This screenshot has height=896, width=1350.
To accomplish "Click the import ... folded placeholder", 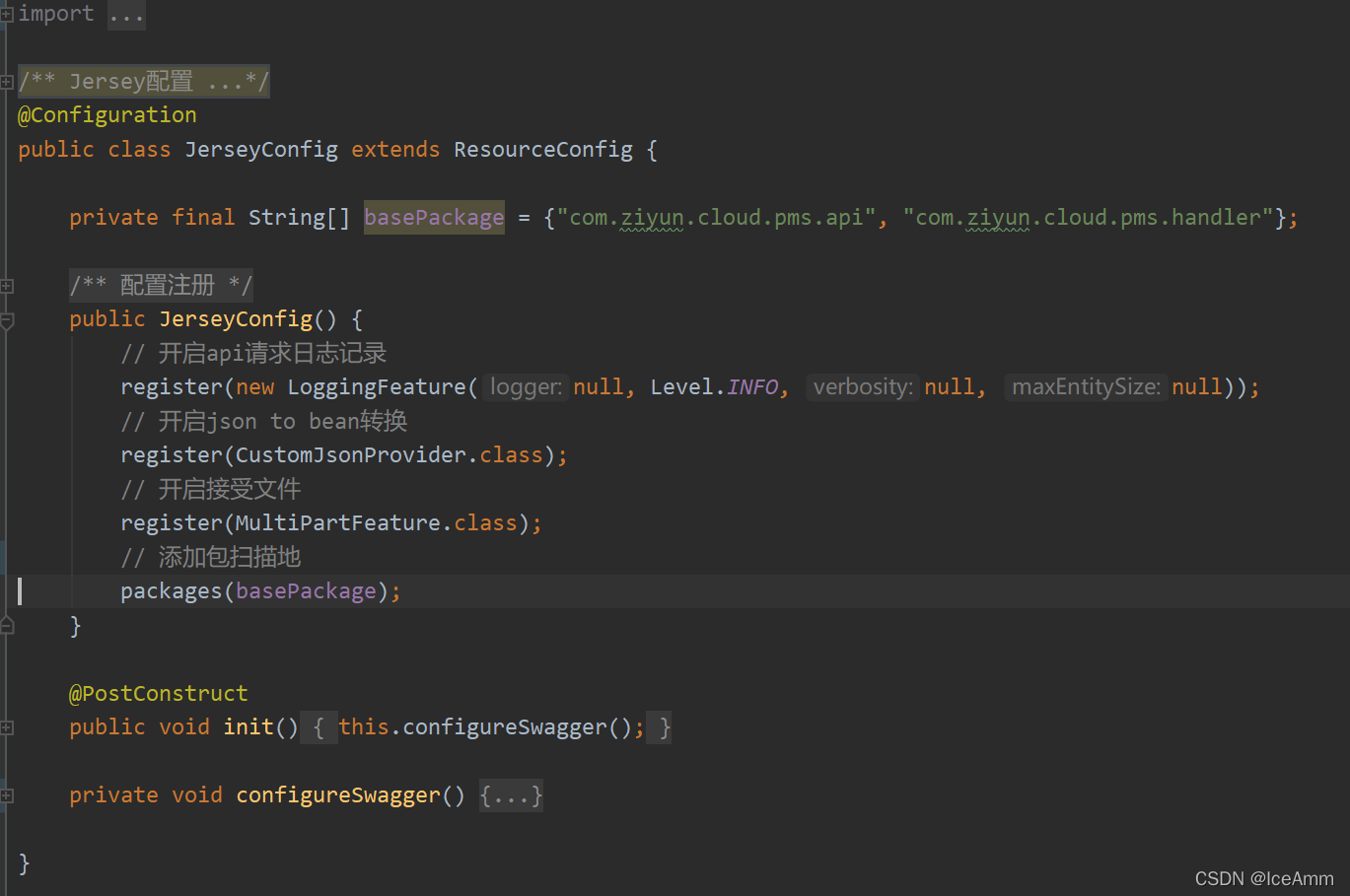I will tap(126, 15).
